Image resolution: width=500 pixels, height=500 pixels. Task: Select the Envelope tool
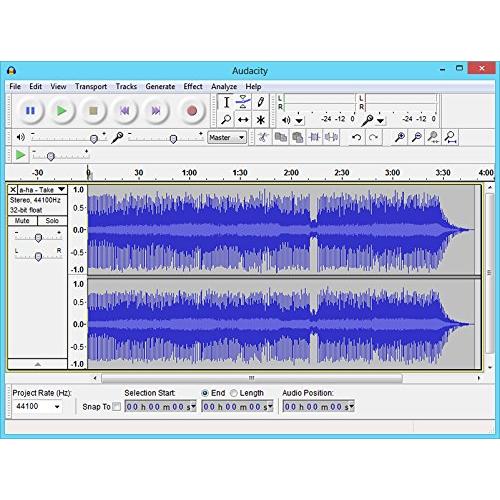[x=243, y=102]
